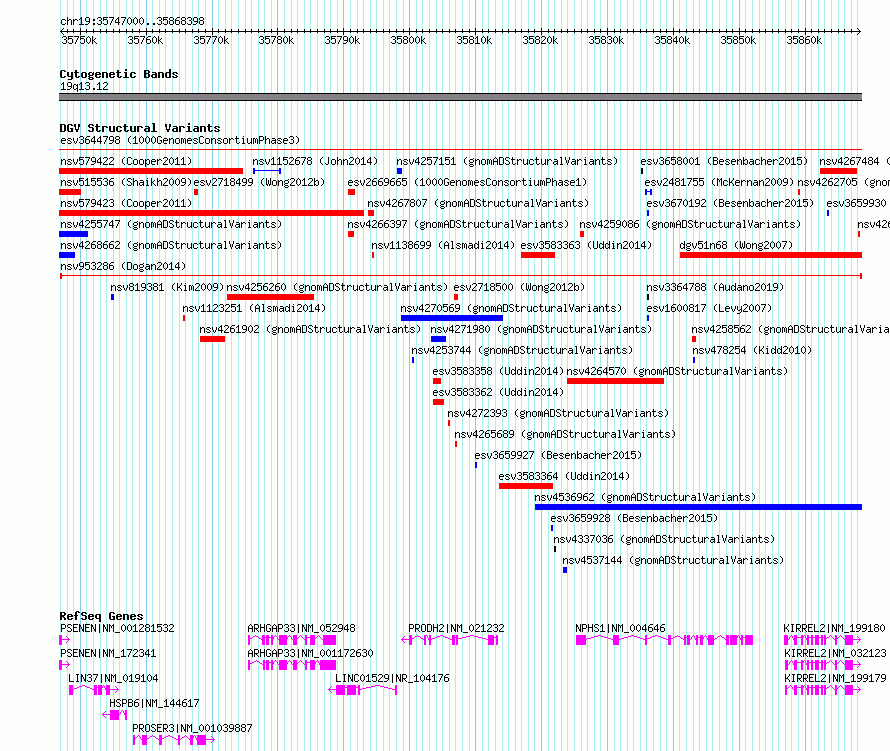Open the NPHS1|NM_004646 gene glyph
This screenshot has width=890, height=751.
[664, 640]
